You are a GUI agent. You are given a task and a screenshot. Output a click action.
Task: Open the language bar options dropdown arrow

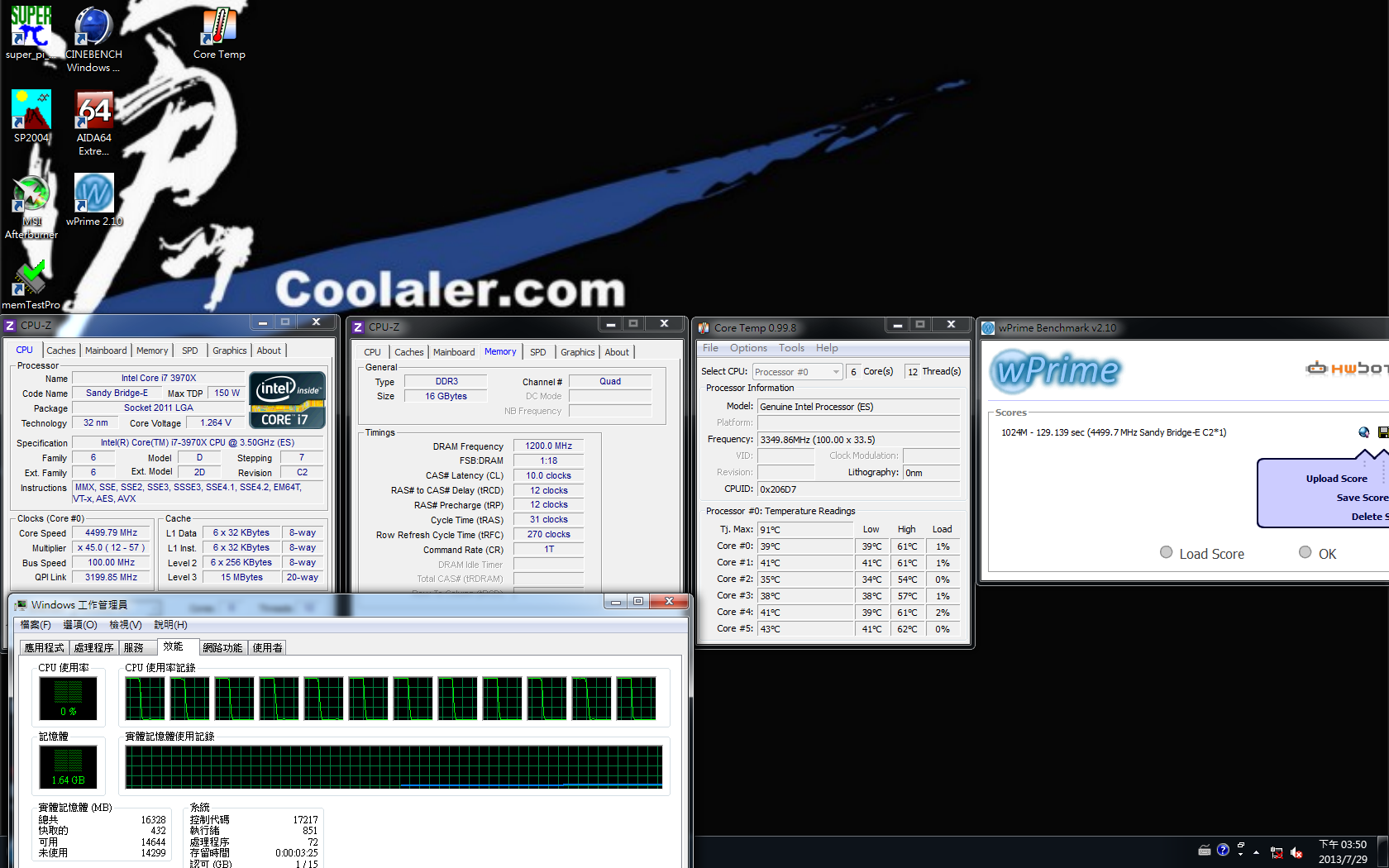pyautogui.click(x=1241, y=855)
